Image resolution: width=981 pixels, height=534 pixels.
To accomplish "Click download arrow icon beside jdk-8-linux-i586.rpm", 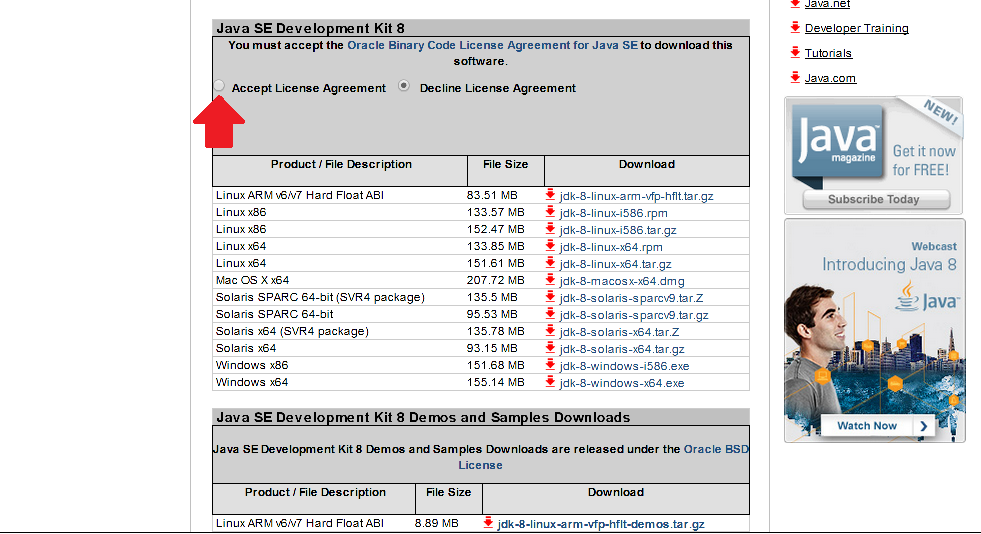I will click(550, 211).
